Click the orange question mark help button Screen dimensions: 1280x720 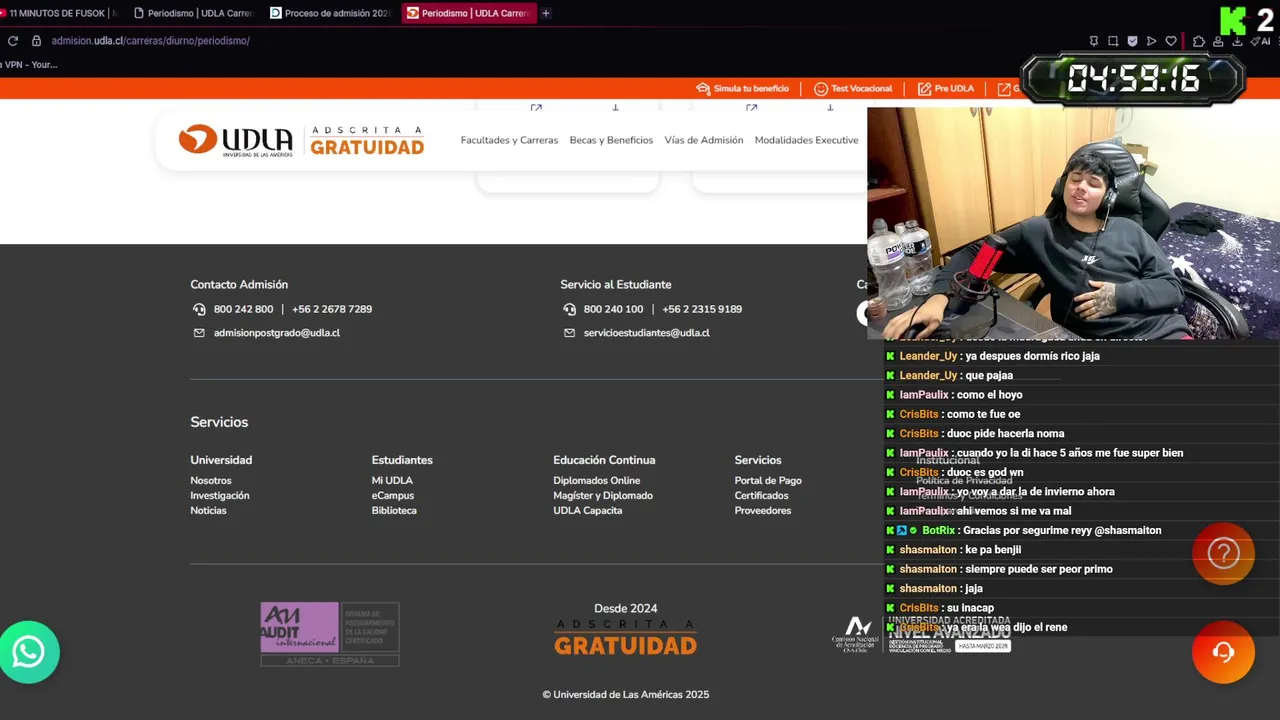click(x=1223, y=553)
